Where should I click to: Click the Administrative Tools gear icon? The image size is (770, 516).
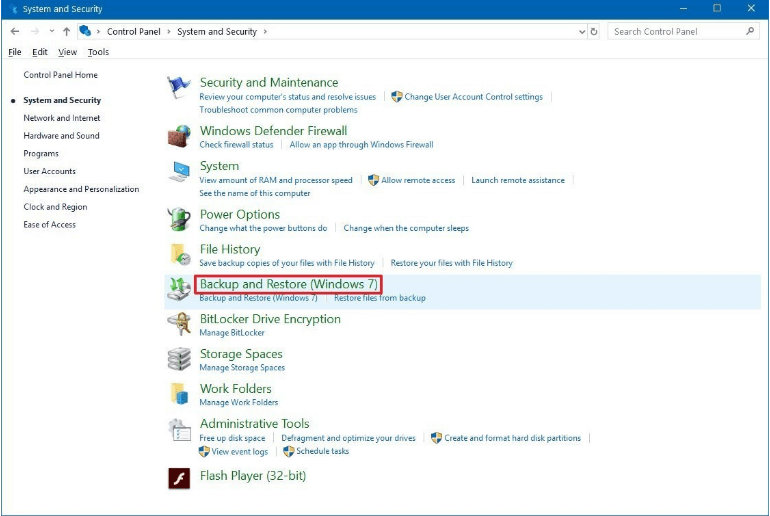point(179,430)
